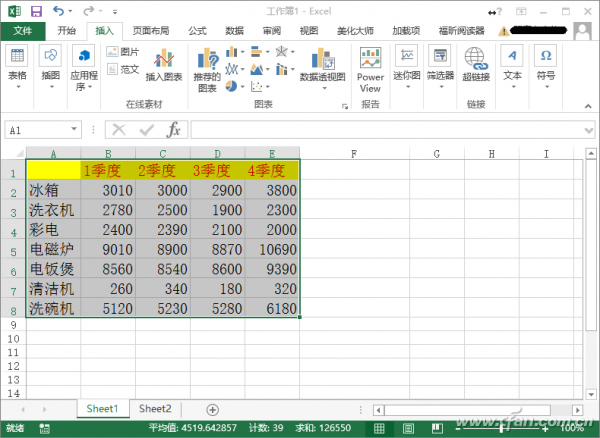600x438 pixels.
Task: Open the Charts group dialog launcher
Action: (345, 106)
